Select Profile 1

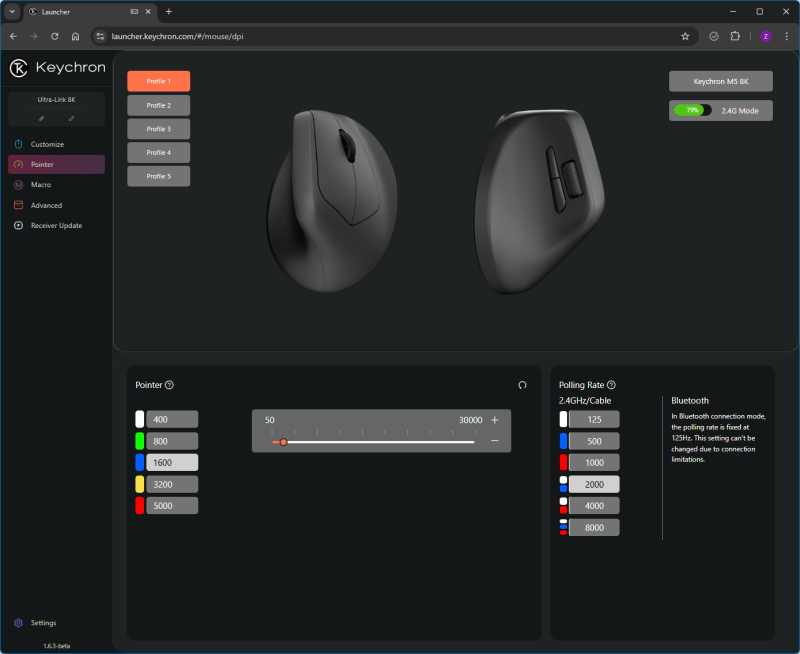159,81
